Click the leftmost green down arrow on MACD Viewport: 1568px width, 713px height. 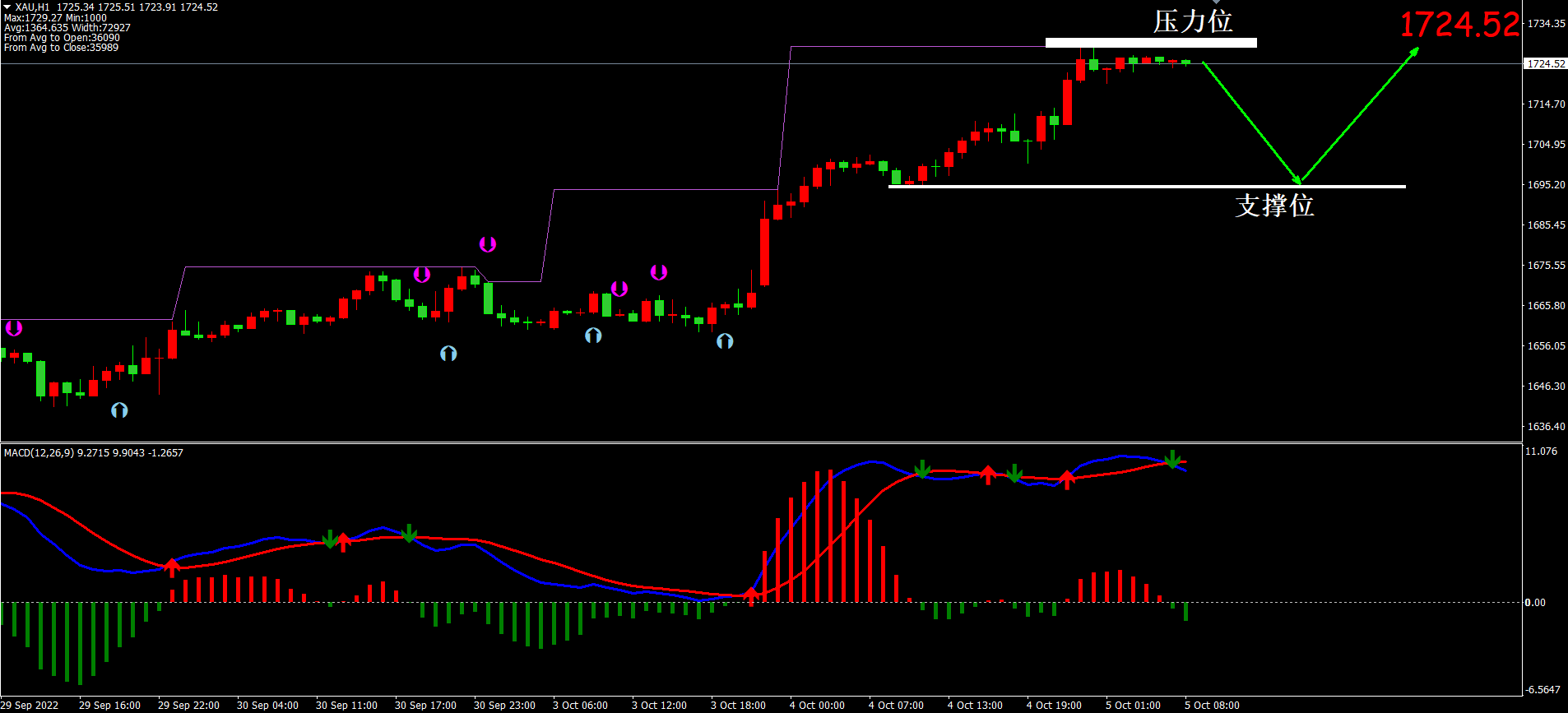(x=330, y=539)
